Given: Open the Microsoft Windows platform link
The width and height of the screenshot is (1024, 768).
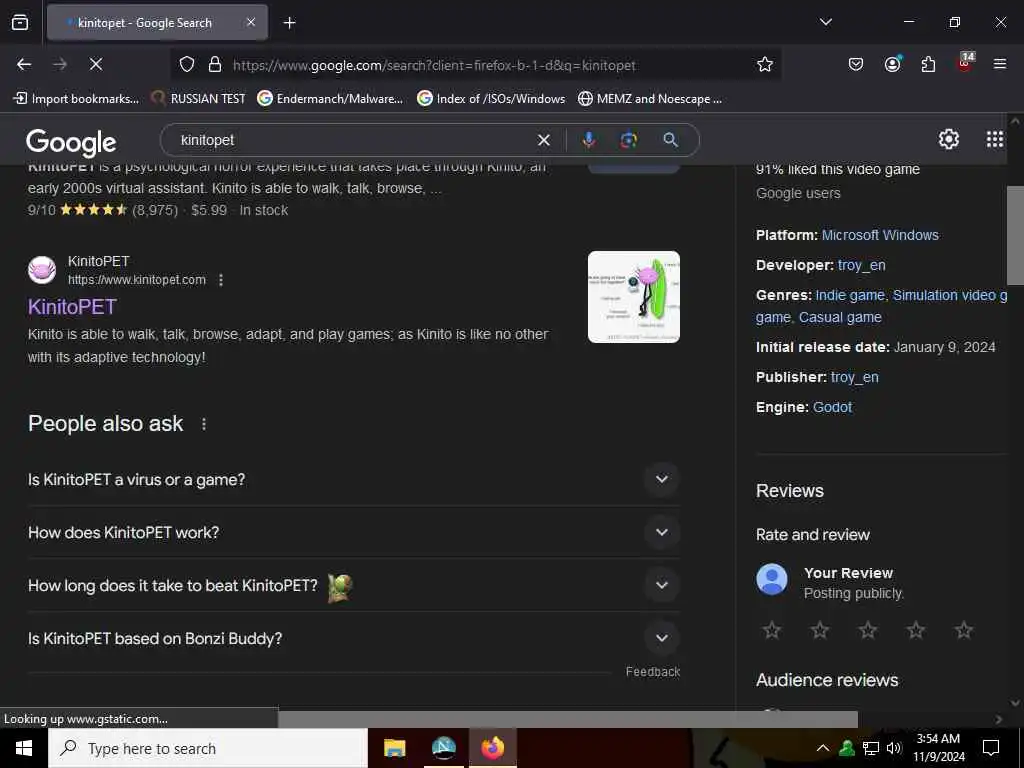Looking at the screenshot, I should [880, 235].
